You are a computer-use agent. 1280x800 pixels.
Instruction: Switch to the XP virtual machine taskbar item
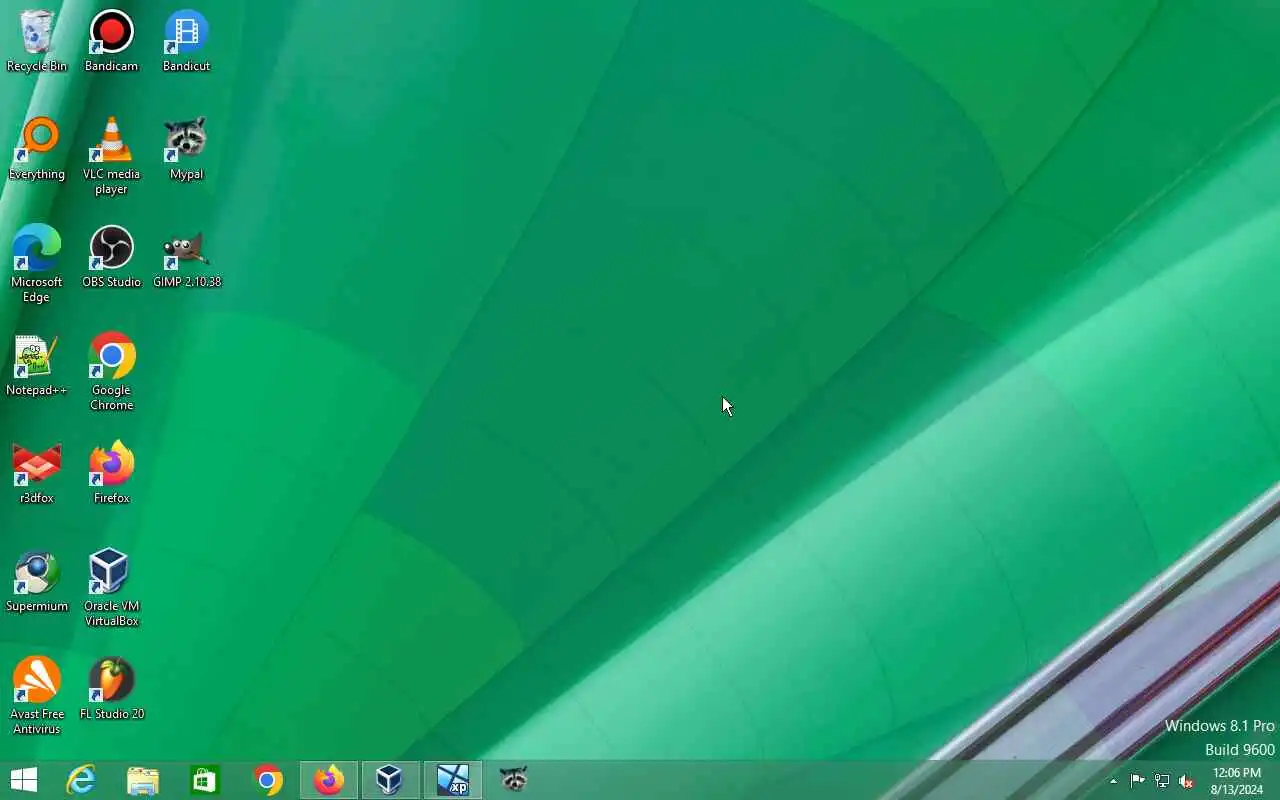453,780
